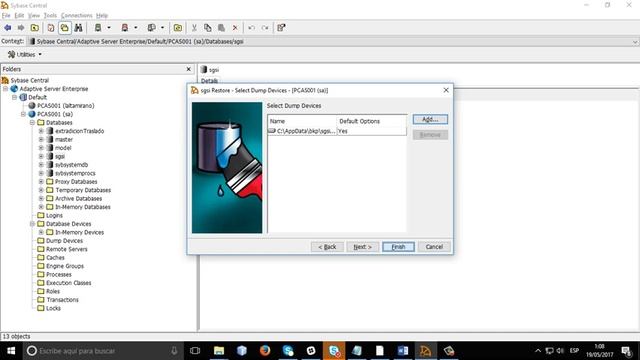The image size is (640, 360).
Task: Open dropdown arrow next to connection profiles icon
Action: [x=162, y=28]
